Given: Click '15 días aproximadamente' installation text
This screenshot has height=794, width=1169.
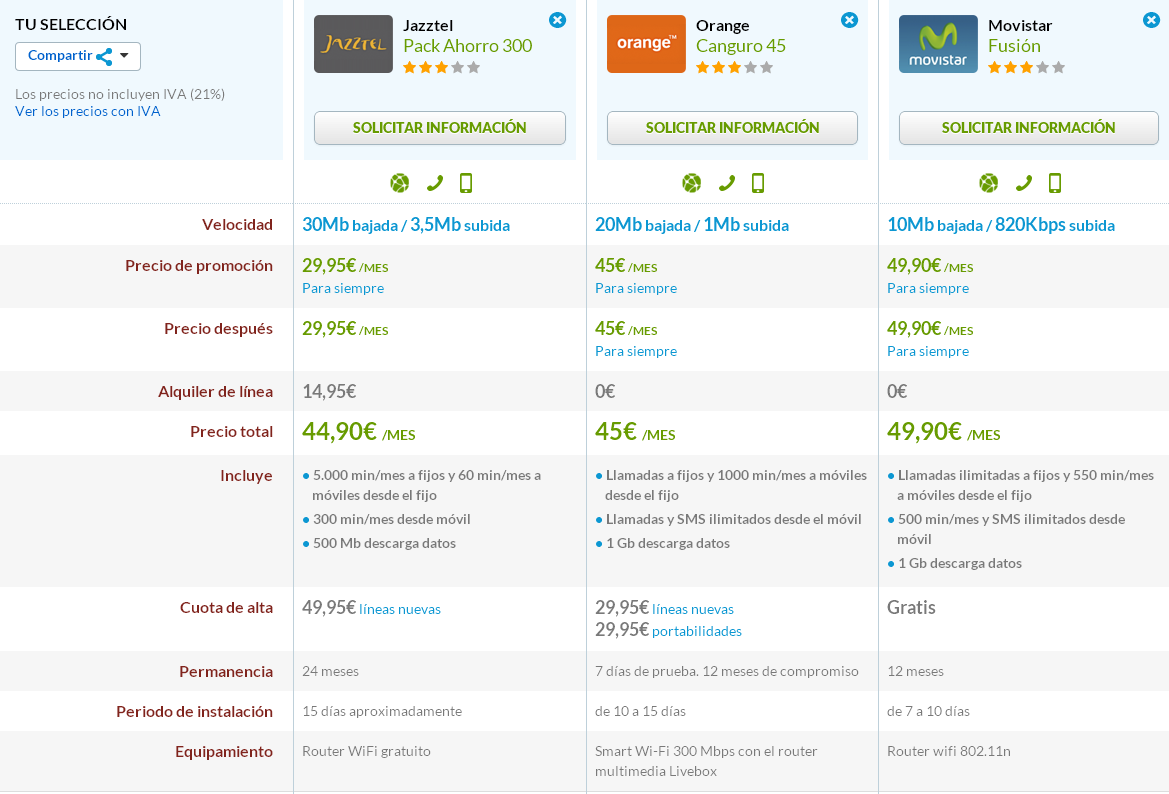Looking at the screenshot, I should click(382, 712).
